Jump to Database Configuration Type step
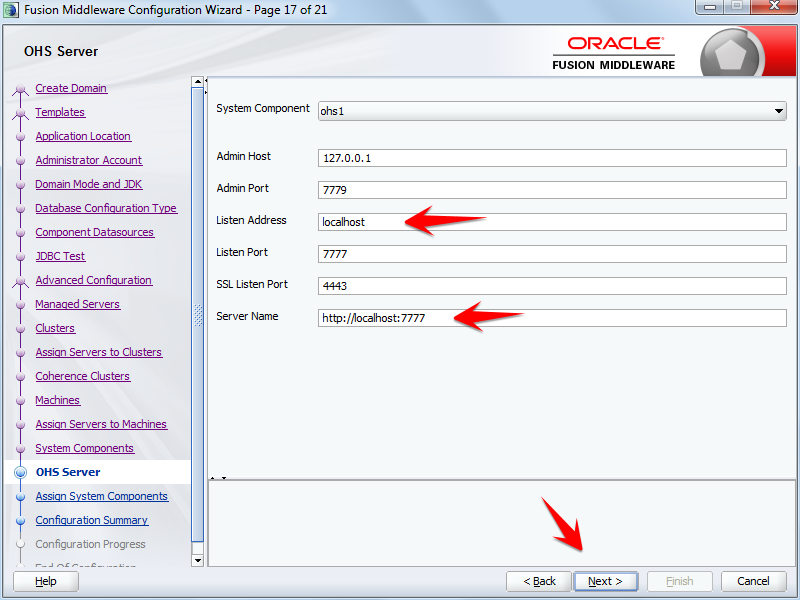 pyautogui.click(x=106, y=208)
